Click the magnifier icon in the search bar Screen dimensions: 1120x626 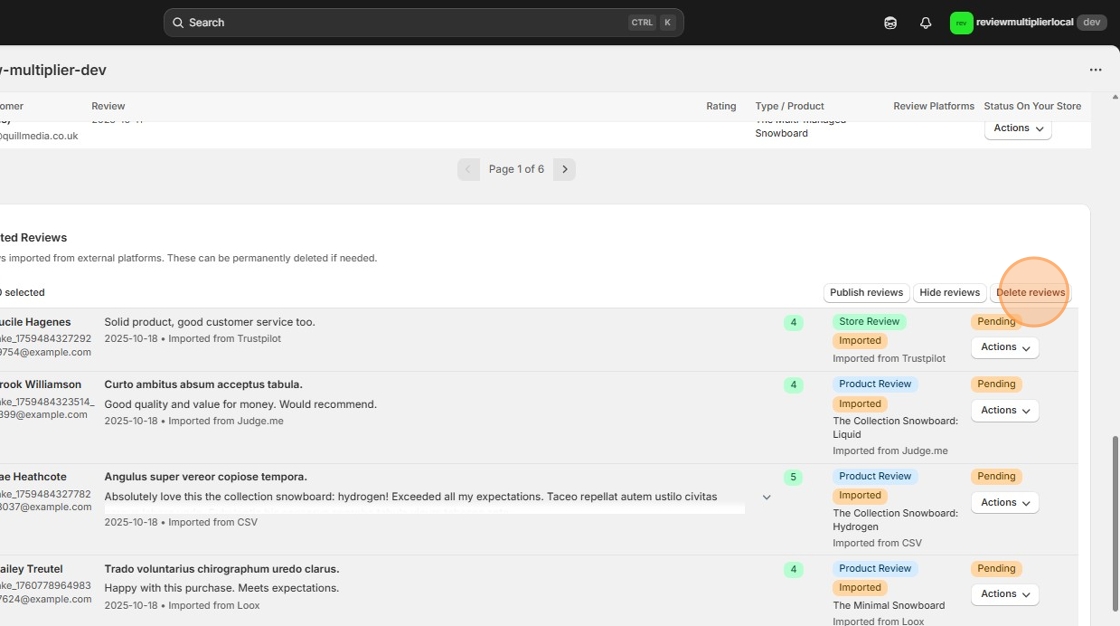pyautogui.click(x=178, y=22)
